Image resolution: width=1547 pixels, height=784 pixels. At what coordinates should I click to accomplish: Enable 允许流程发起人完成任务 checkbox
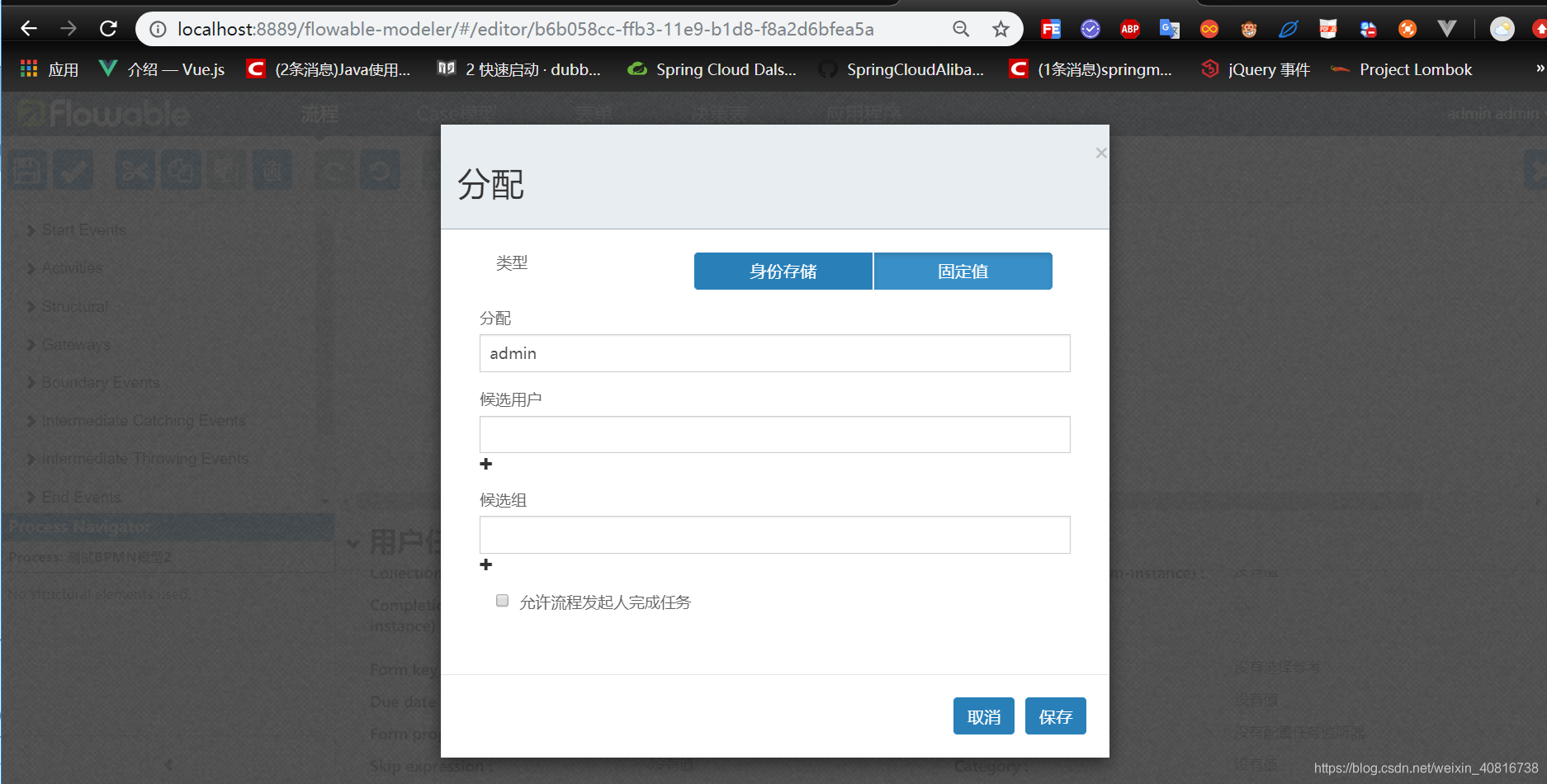[502, 601]
